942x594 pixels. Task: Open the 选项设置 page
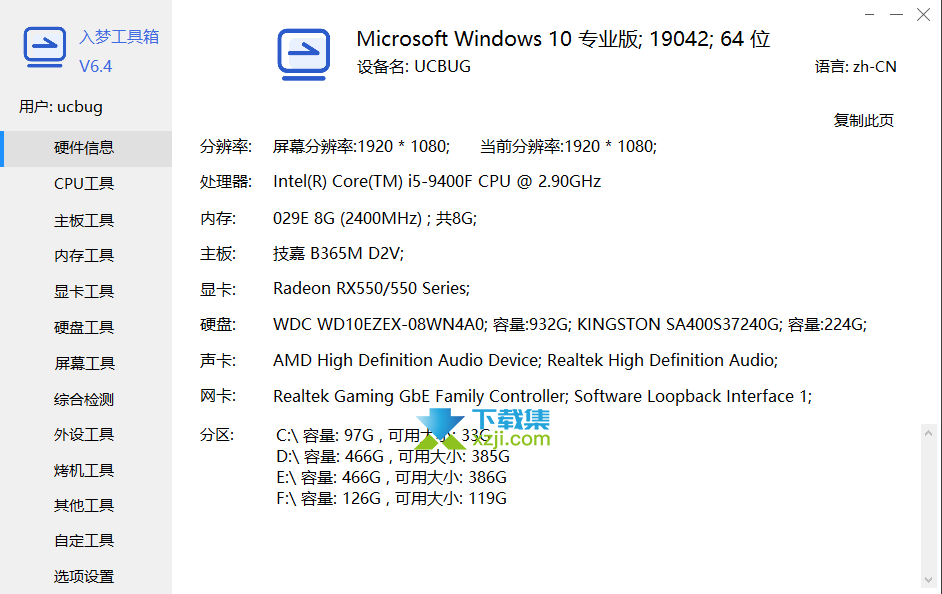click(86, 577)
